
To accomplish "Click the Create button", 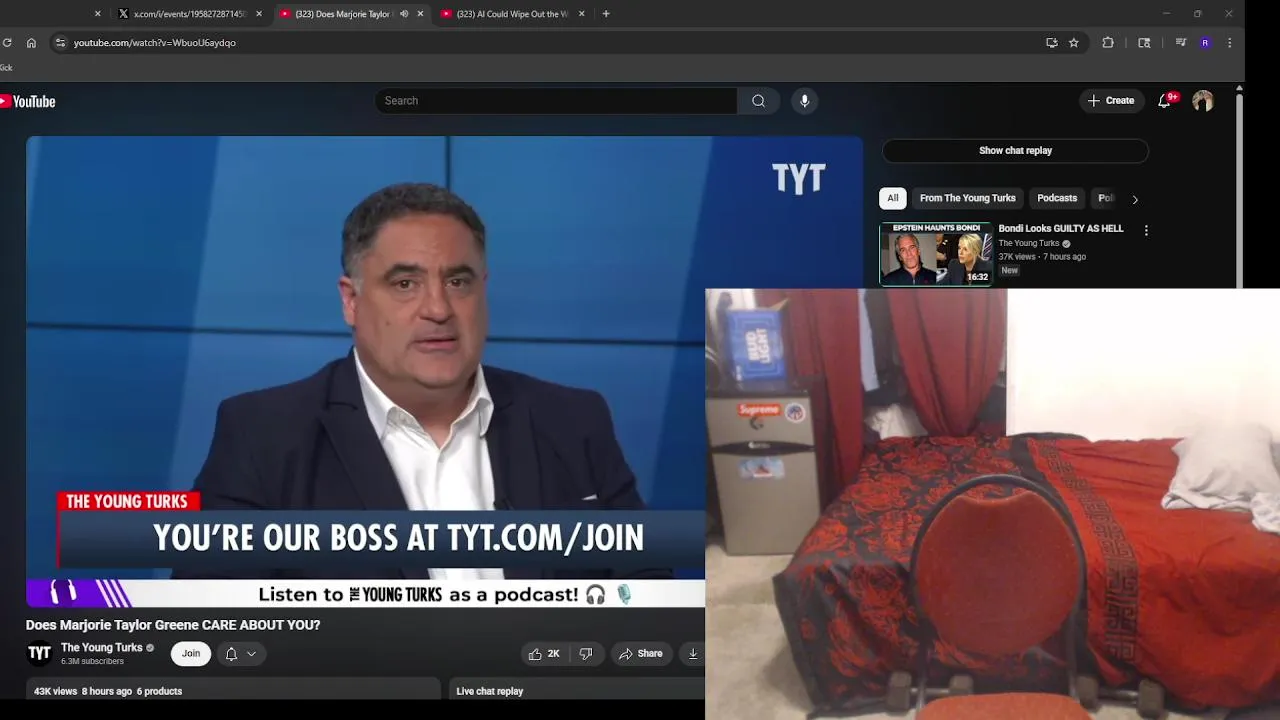I will pyautogui.click(x=1110, y=101).
